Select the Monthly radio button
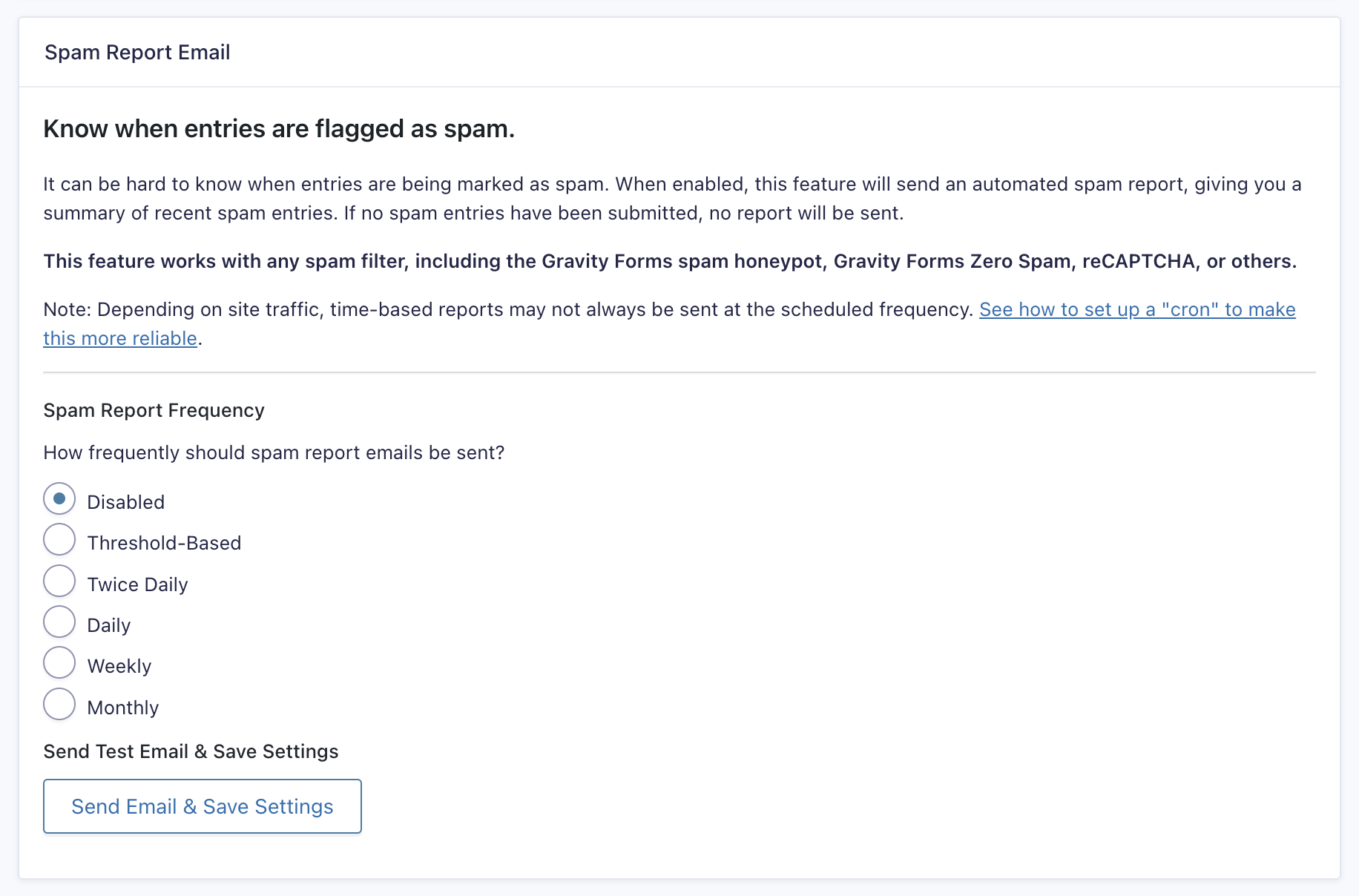 59,705
